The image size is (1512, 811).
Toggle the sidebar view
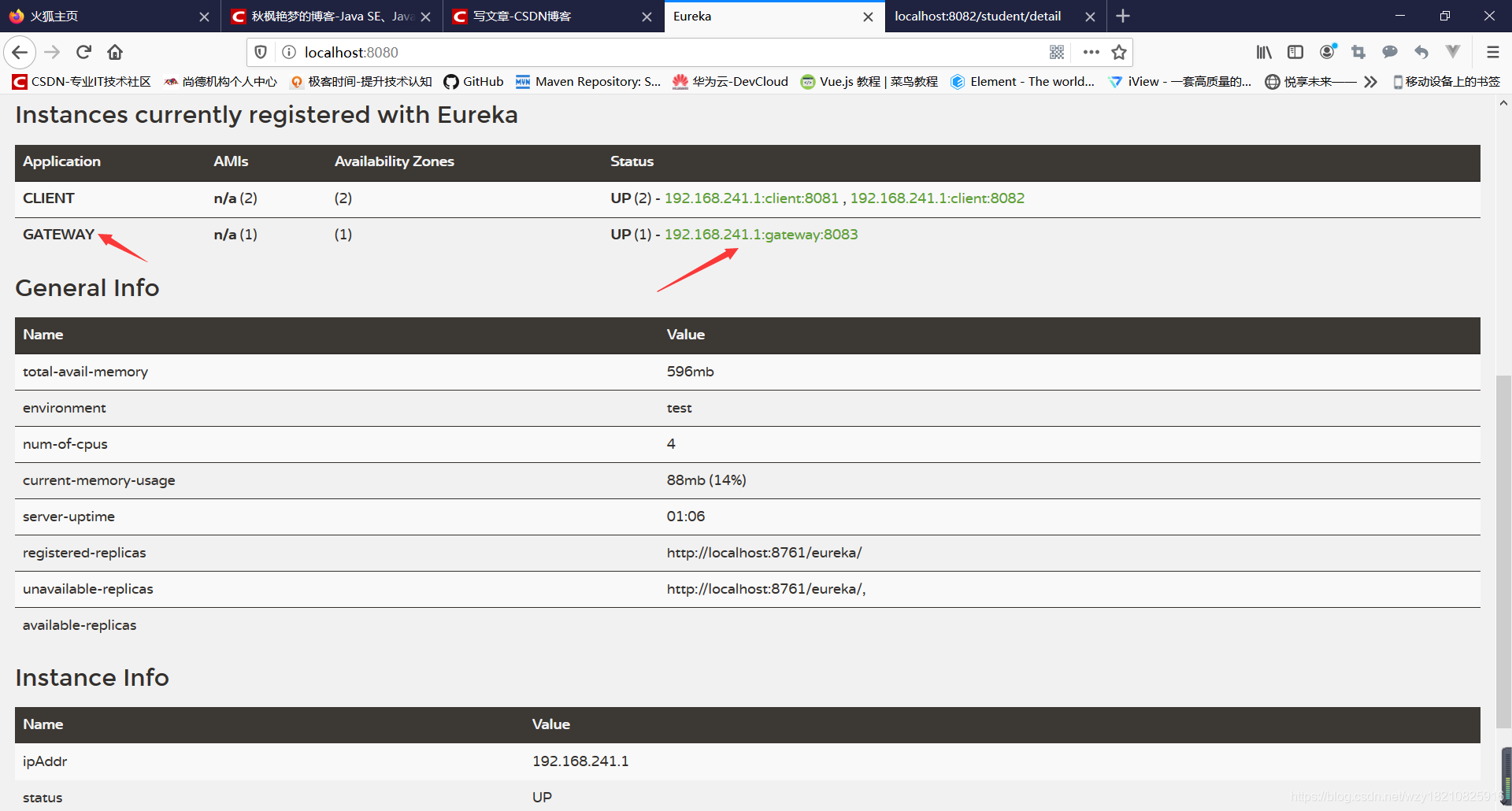(x=1295, y=52)
